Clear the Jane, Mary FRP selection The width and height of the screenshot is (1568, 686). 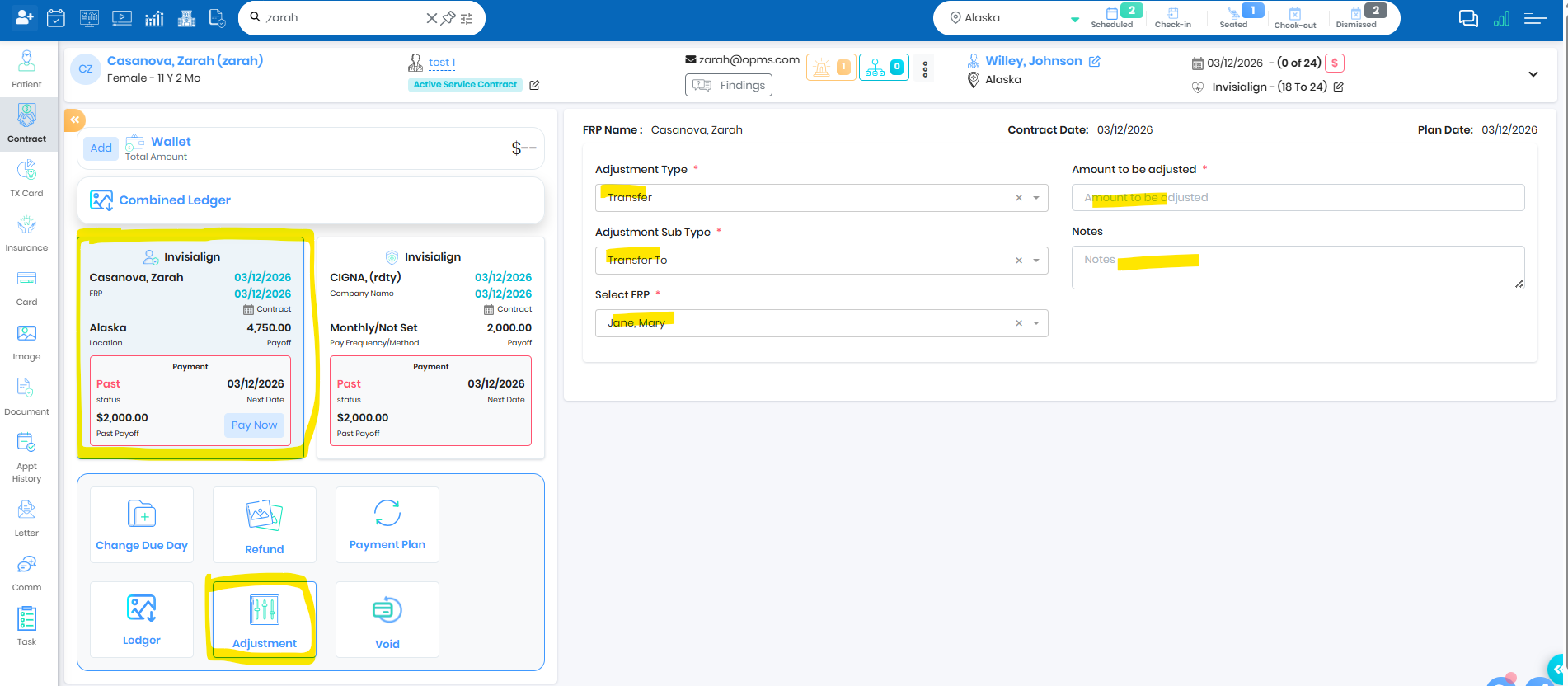coord(1019,323)
